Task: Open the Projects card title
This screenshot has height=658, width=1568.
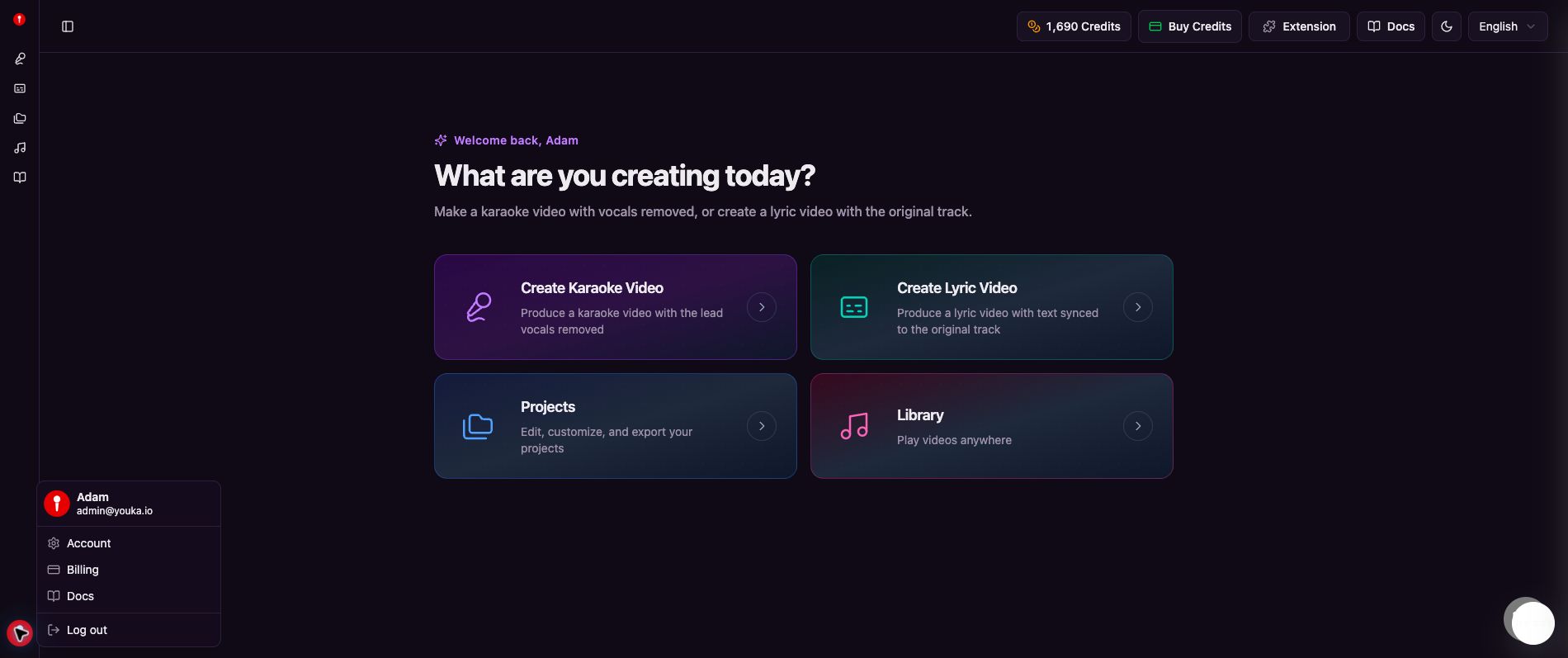Action: pos(548,407)
